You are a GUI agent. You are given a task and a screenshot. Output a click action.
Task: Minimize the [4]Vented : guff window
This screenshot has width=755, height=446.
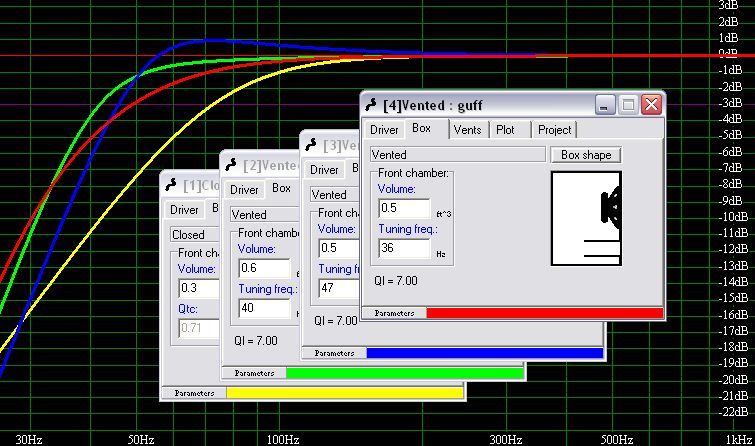click(x=605, y=105)
